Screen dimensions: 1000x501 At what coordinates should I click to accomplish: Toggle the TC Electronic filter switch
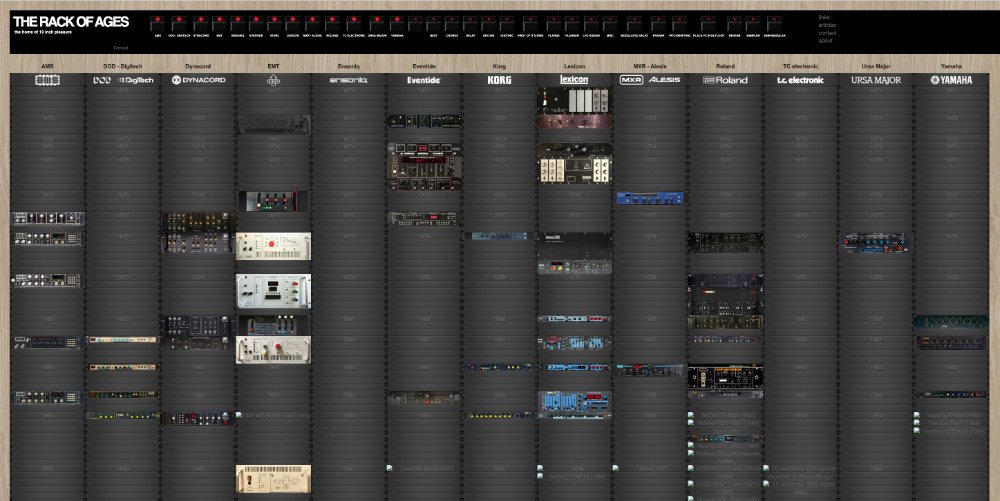354,24
